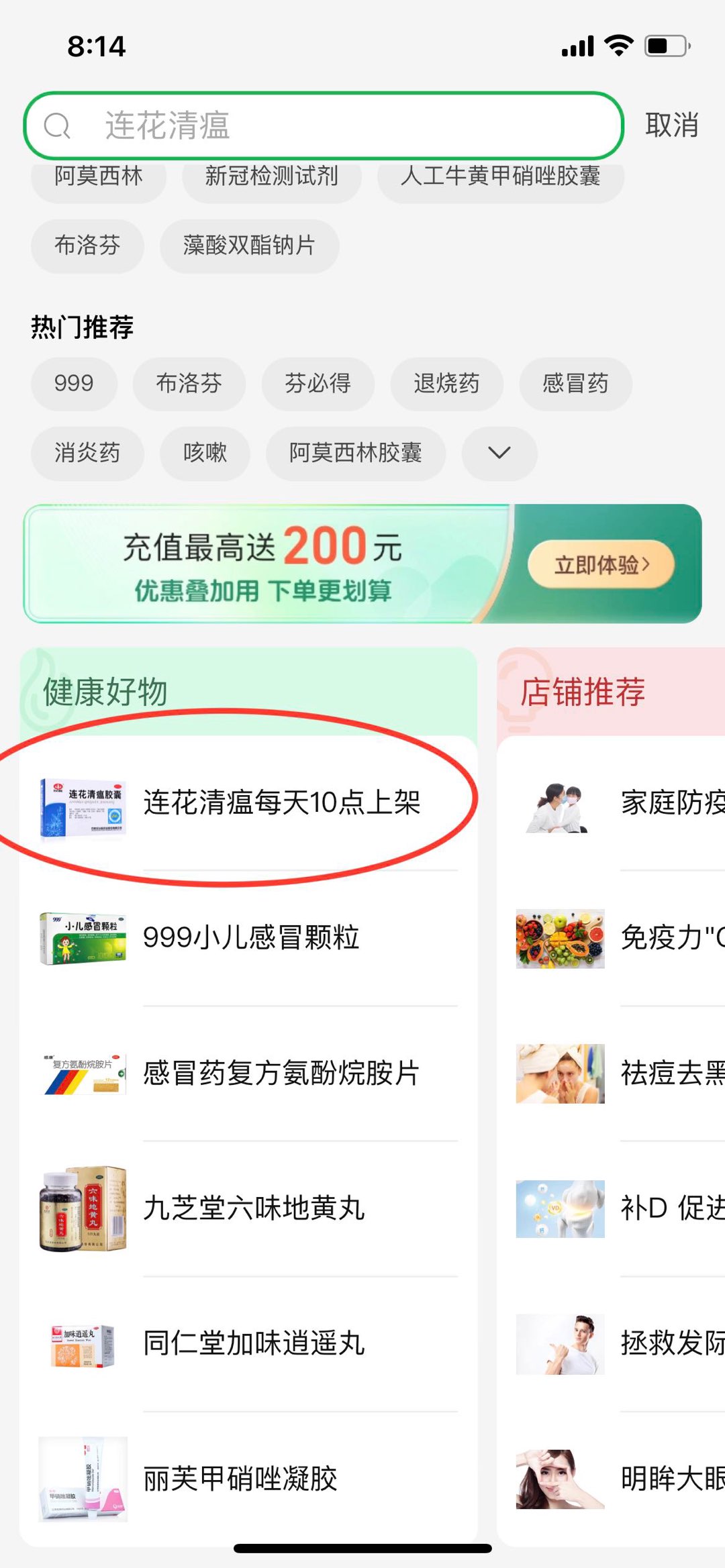
Task: Pick the 阿莫西林胶囊 suggestion chip
Action: click(356, 453)
